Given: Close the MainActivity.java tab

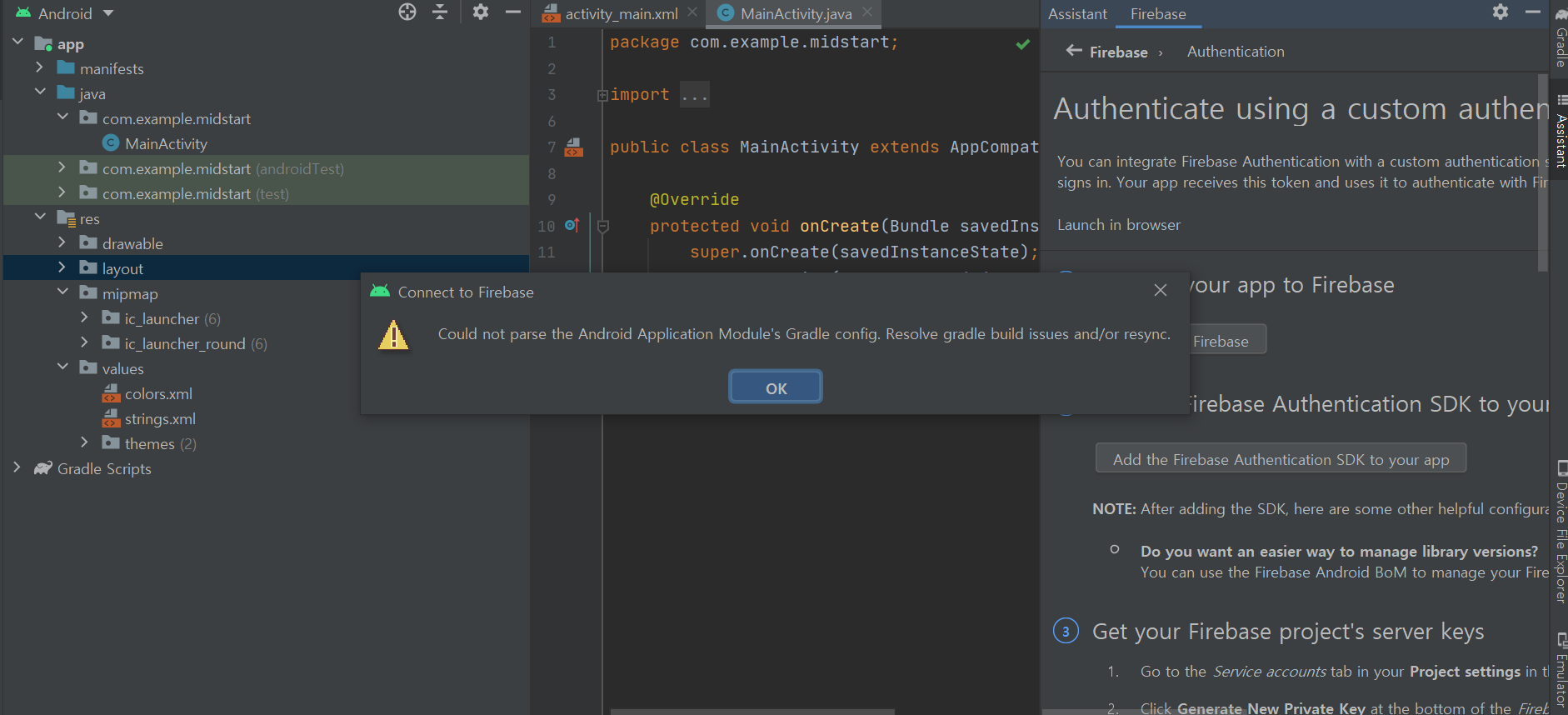Looking at the screenshot, I should [x=867, y=12].
